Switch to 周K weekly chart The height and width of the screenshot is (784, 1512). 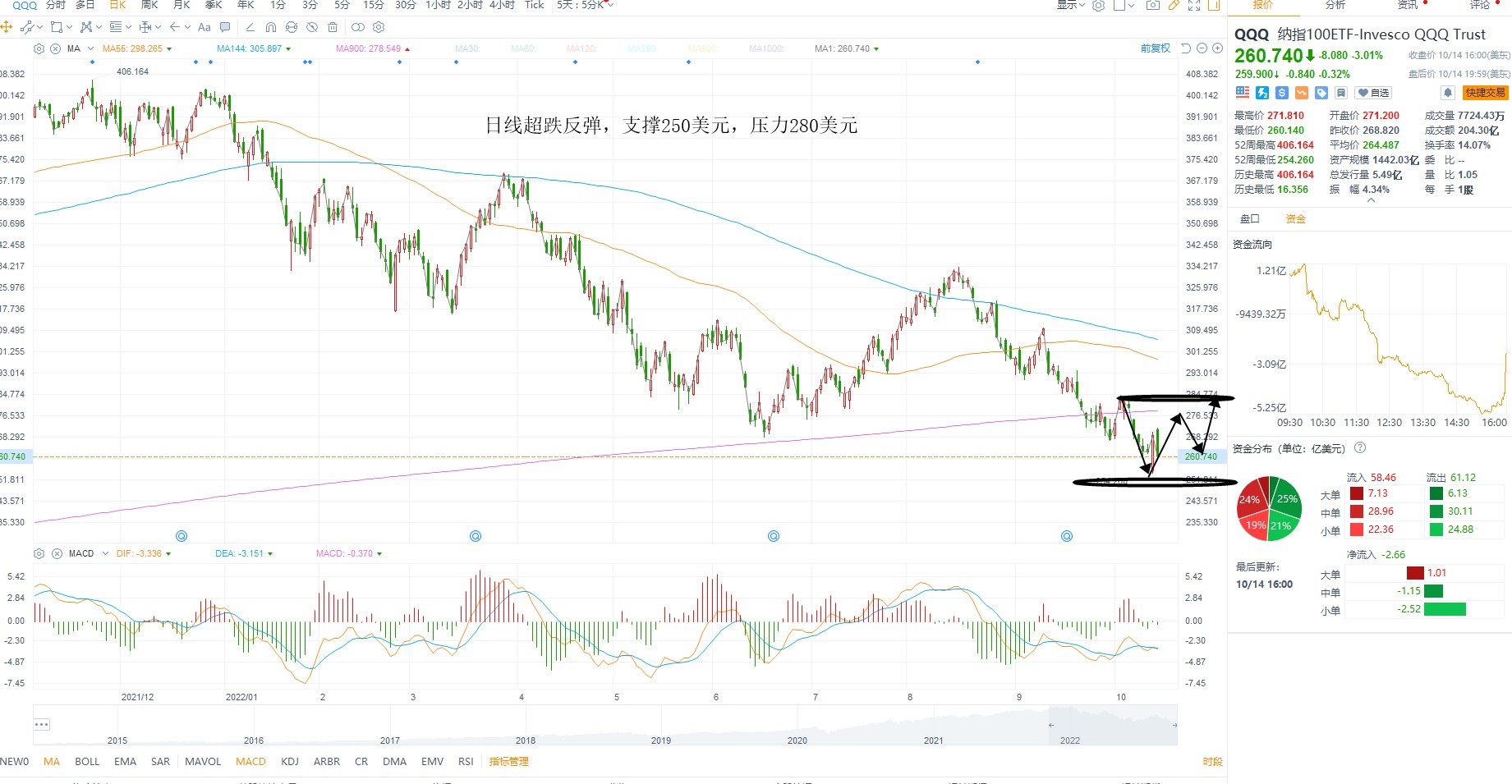149,5
